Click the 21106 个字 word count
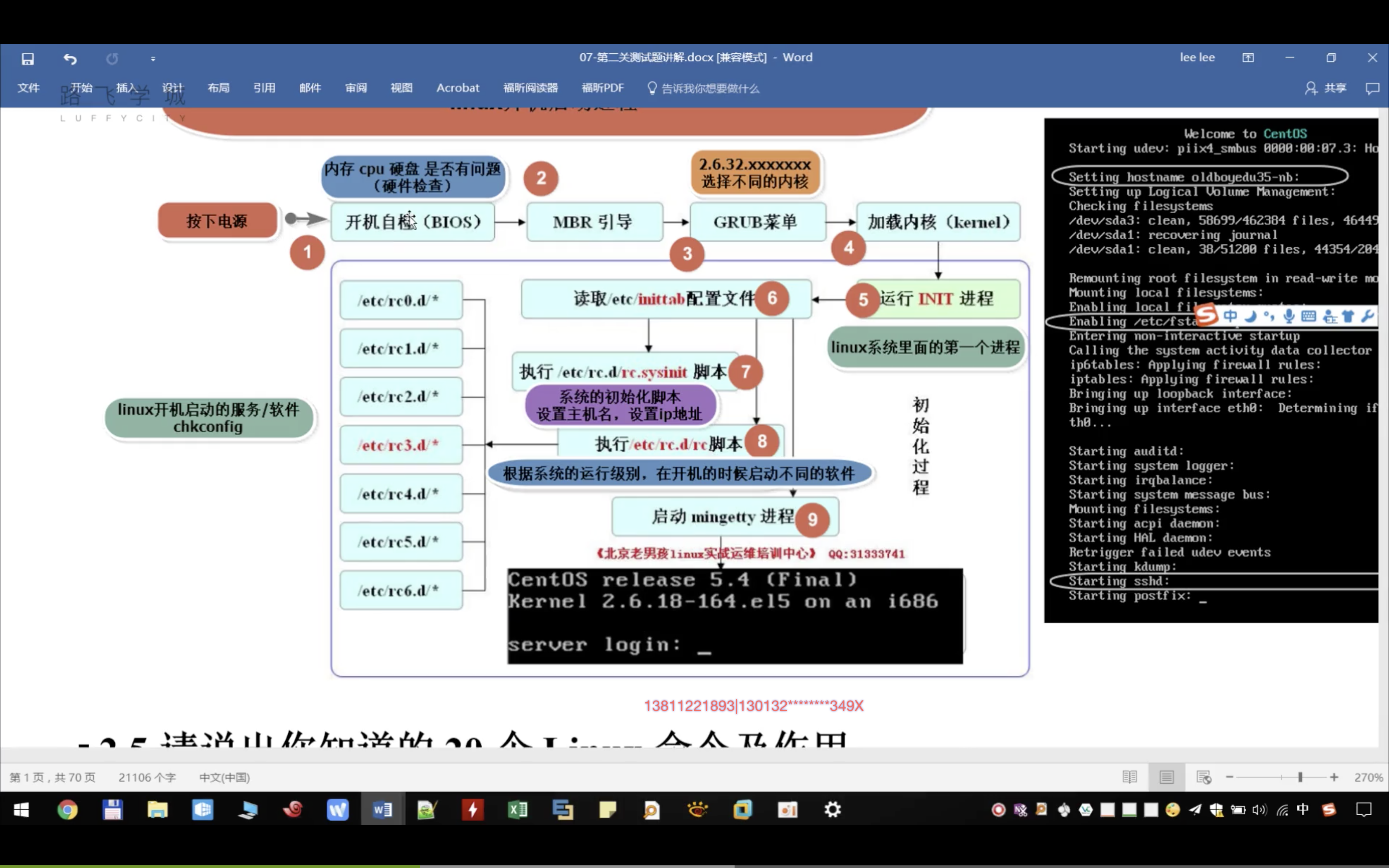Image resolution: width=1389 pixels, height=868 pixels. (x=147, y=777)
